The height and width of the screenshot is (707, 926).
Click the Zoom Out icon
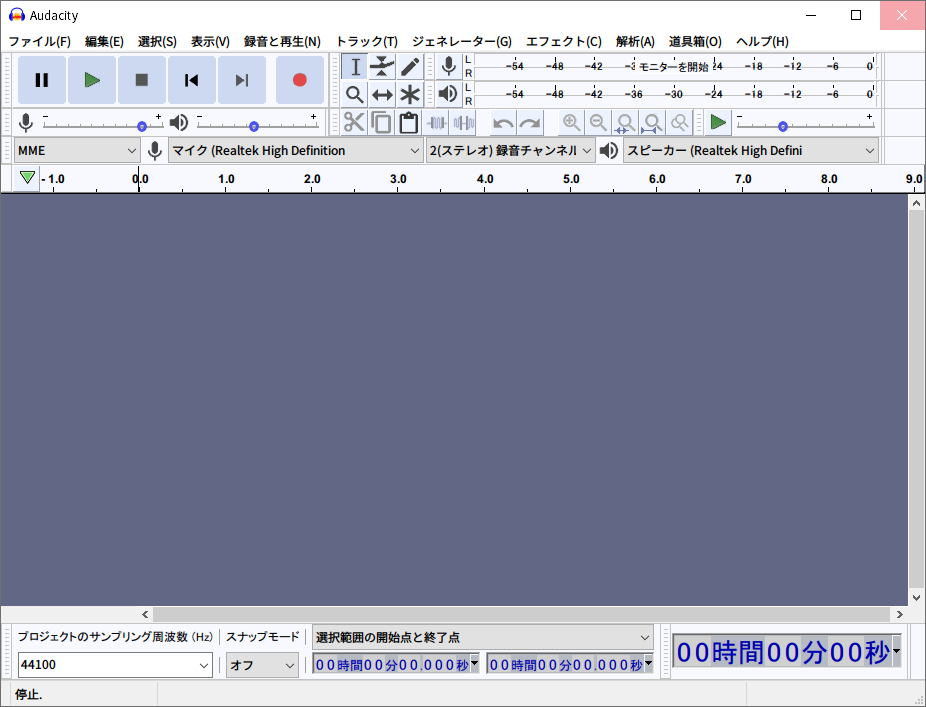click(598, 123)
